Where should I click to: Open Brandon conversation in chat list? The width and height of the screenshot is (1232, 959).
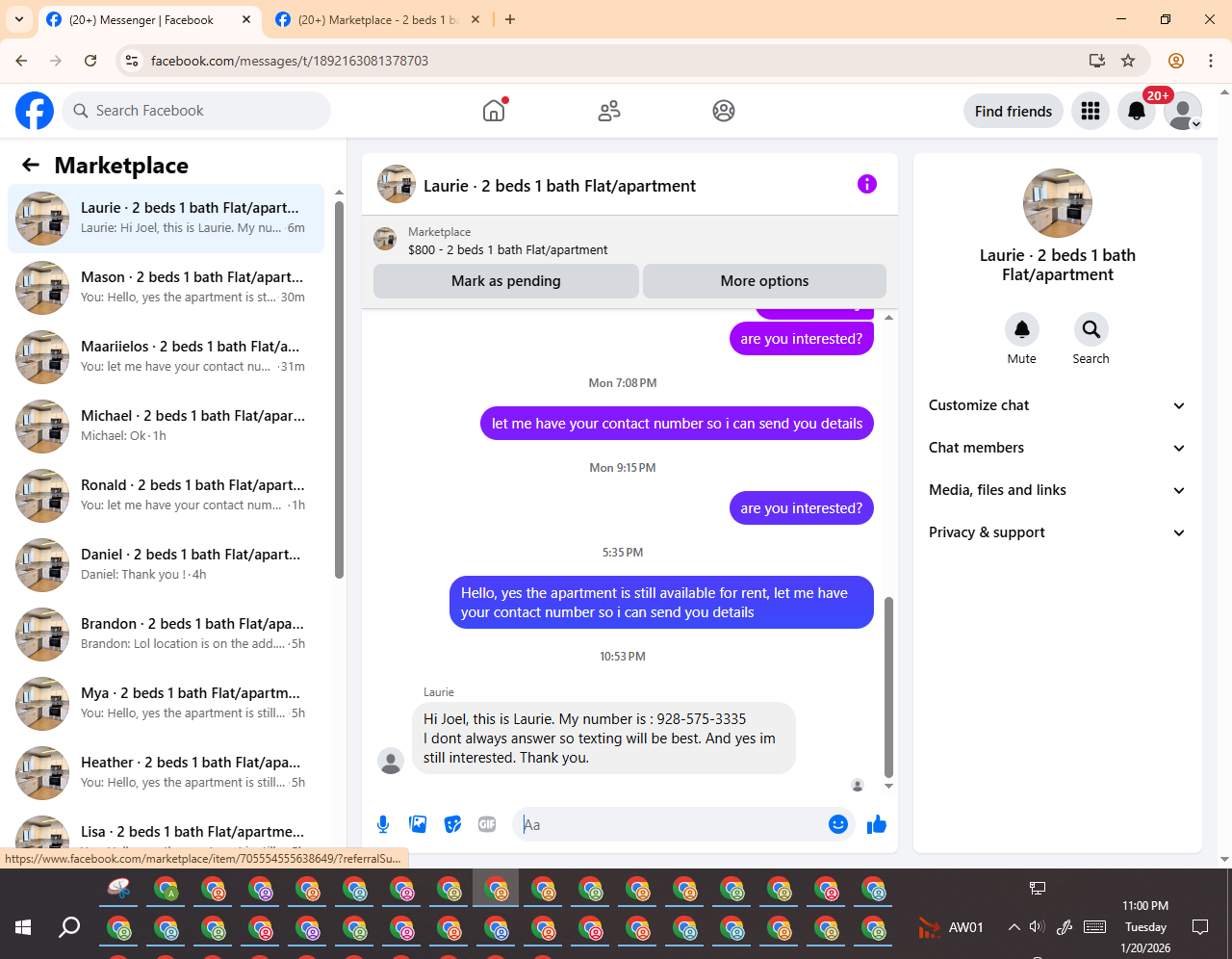(x=166, y=635)
